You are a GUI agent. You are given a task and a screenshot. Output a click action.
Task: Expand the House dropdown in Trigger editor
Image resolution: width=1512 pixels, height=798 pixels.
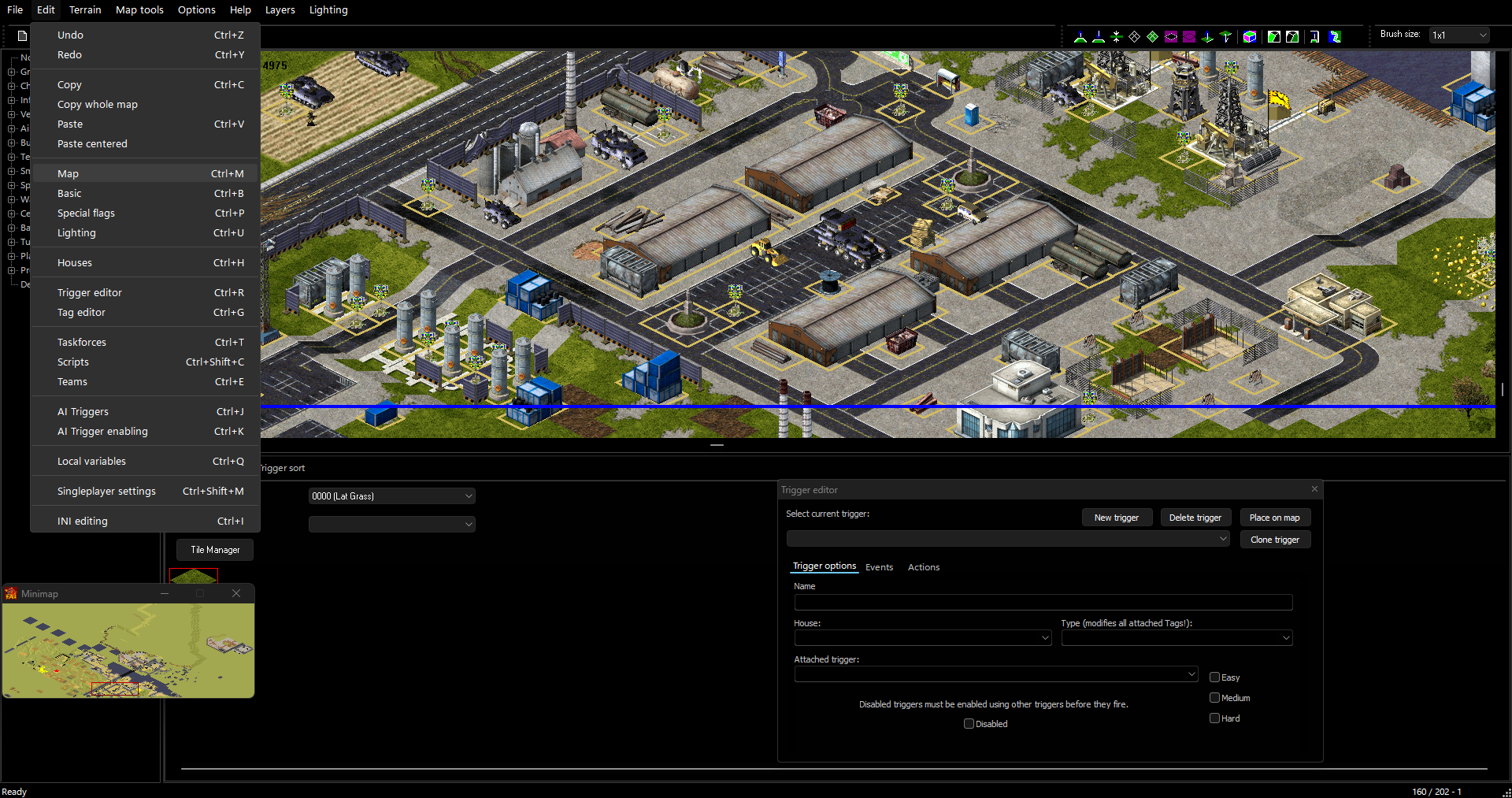pos(922,637)
